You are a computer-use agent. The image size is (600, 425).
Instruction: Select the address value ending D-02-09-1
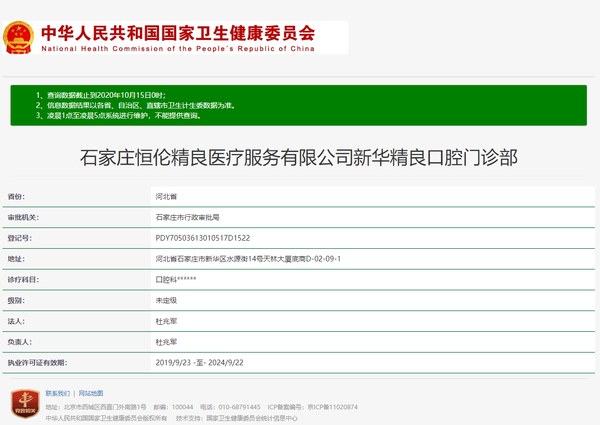(248, 259)
